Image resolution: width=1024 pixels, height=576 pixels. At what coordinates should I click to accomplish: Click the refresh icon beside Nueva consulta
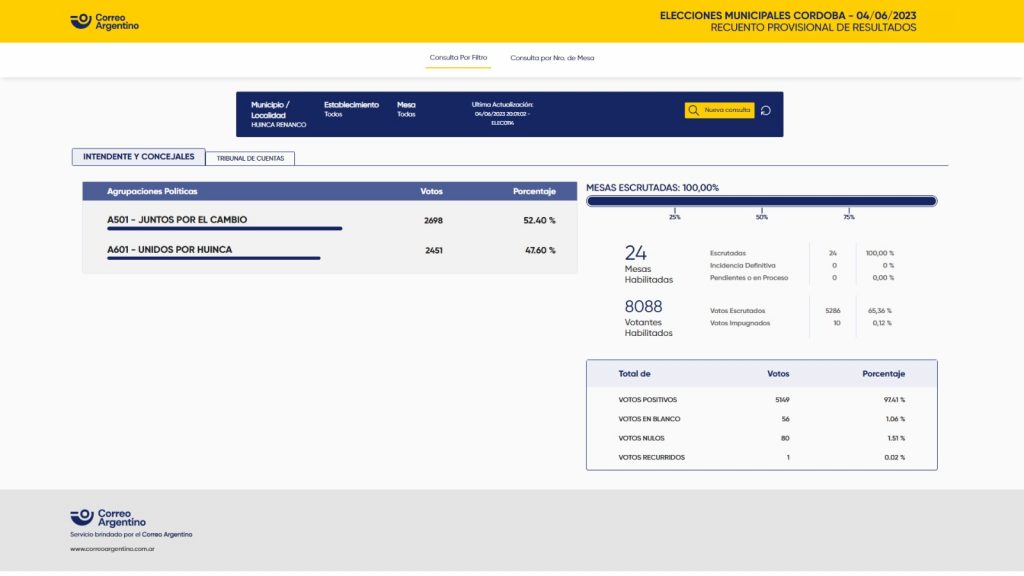pyautogui.click(x=765, y=110)
